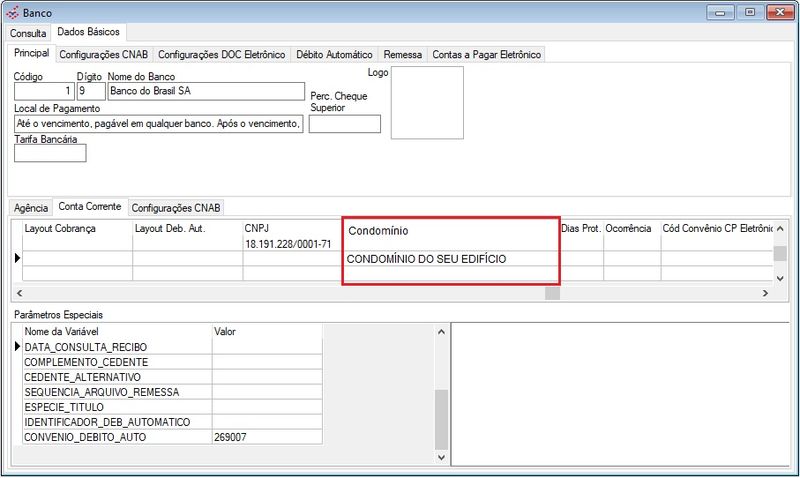
Task: Select the Débito Automático tab
Action: [x=335, y=54]
